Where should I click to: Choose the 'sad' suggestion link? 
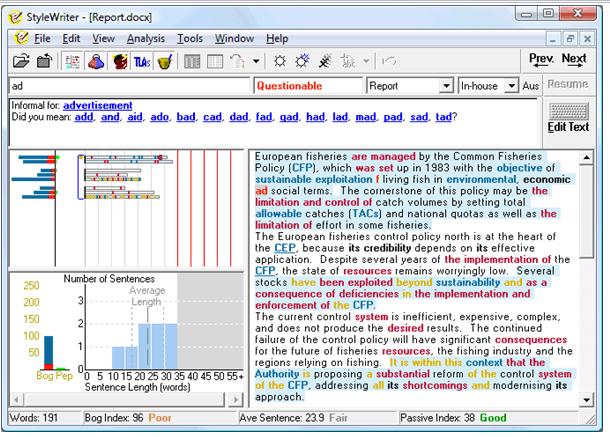tap(419, 117)
